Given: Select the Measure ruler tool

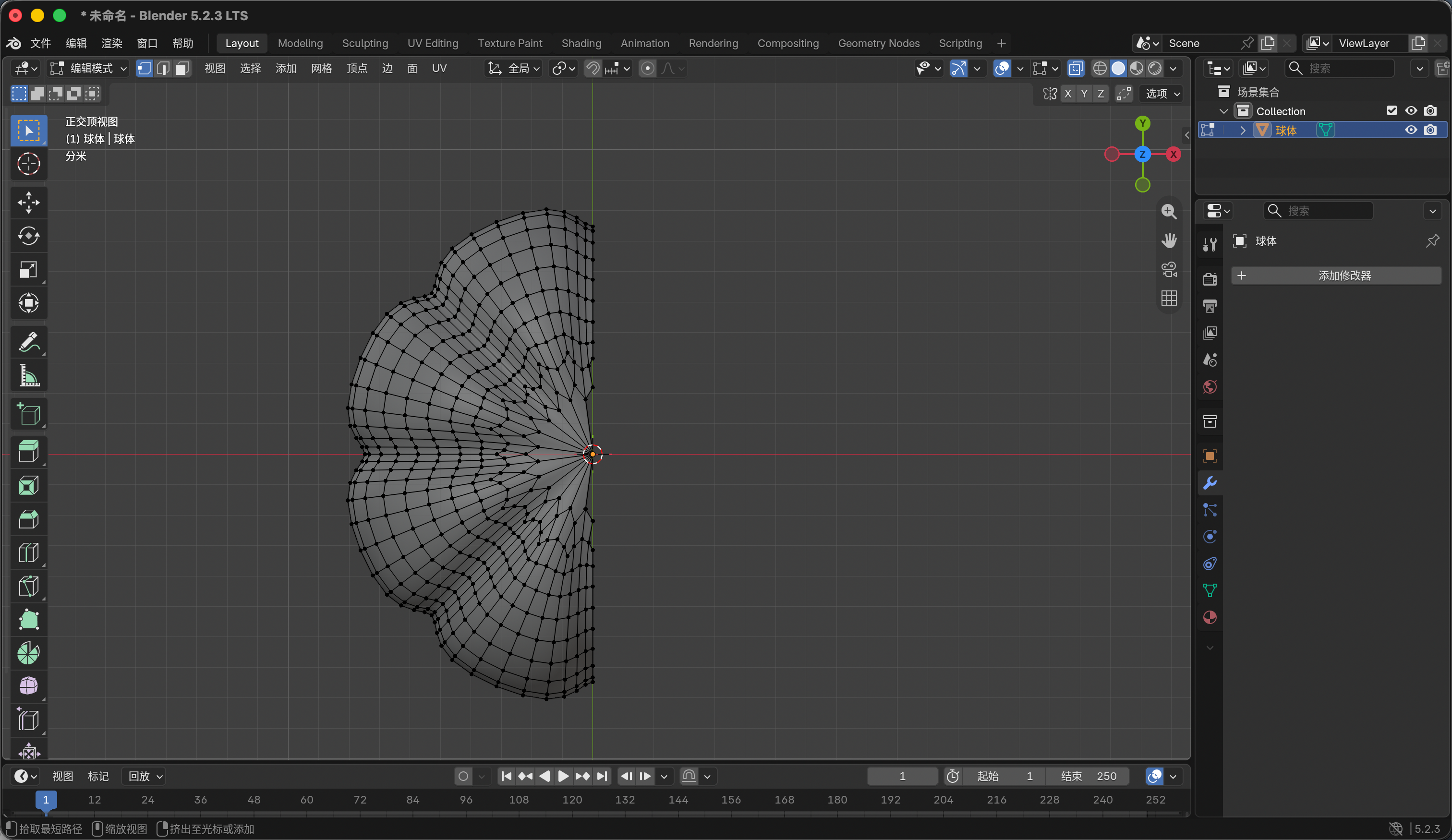Looking at the screenshot, I should click(28, 375).
